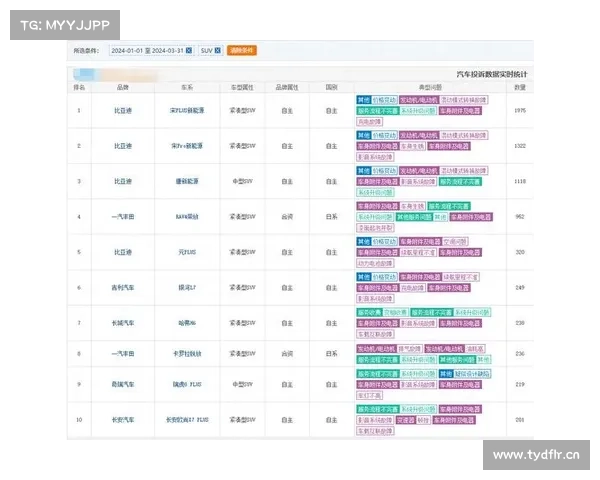Click 车机互联故障 tag in 长安欧尚X7 row
Image resolution: width=600 pixels, height=480 pixels.
[375, 431]
